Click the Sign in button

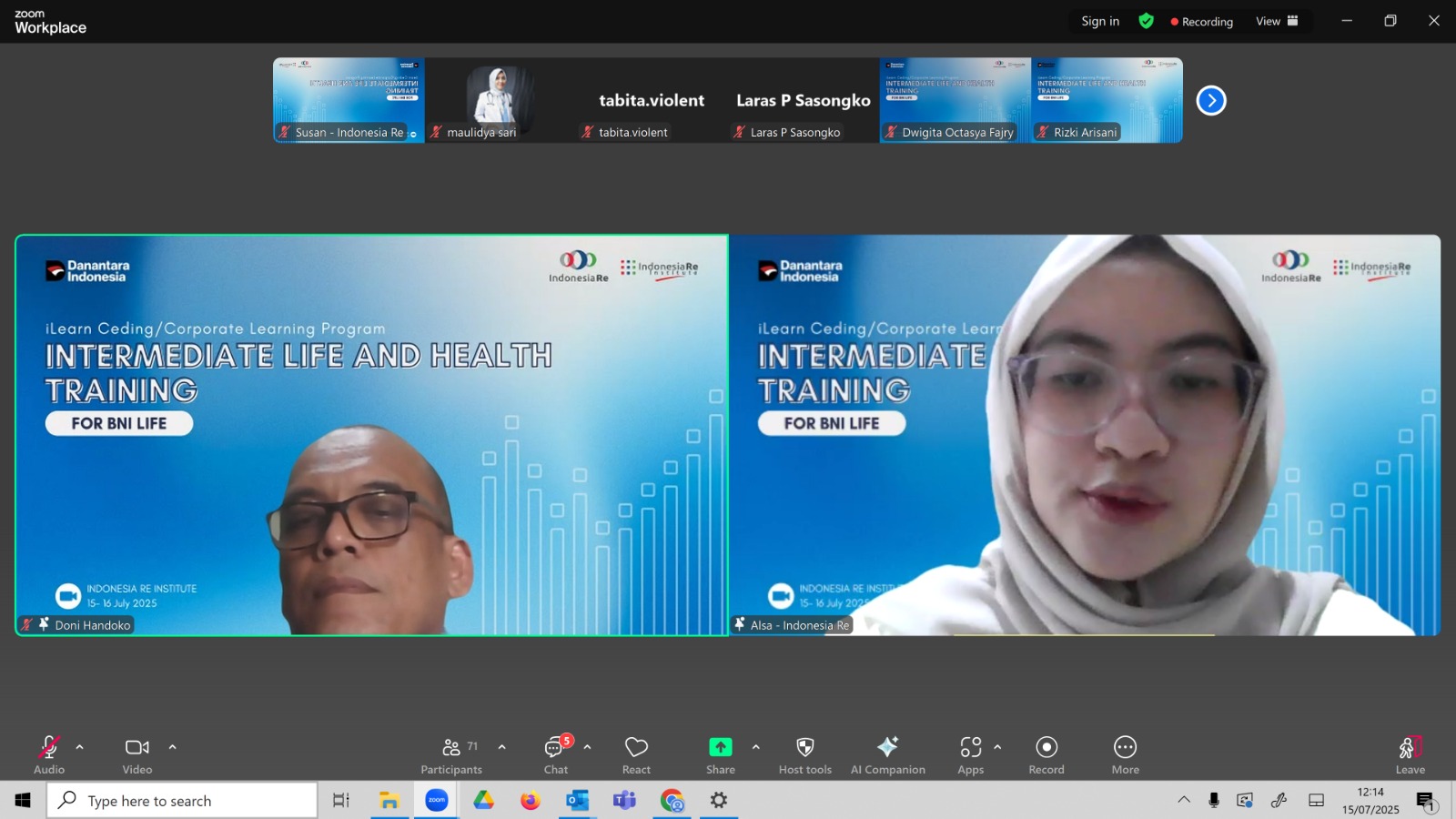click(x=1100, y=21)
